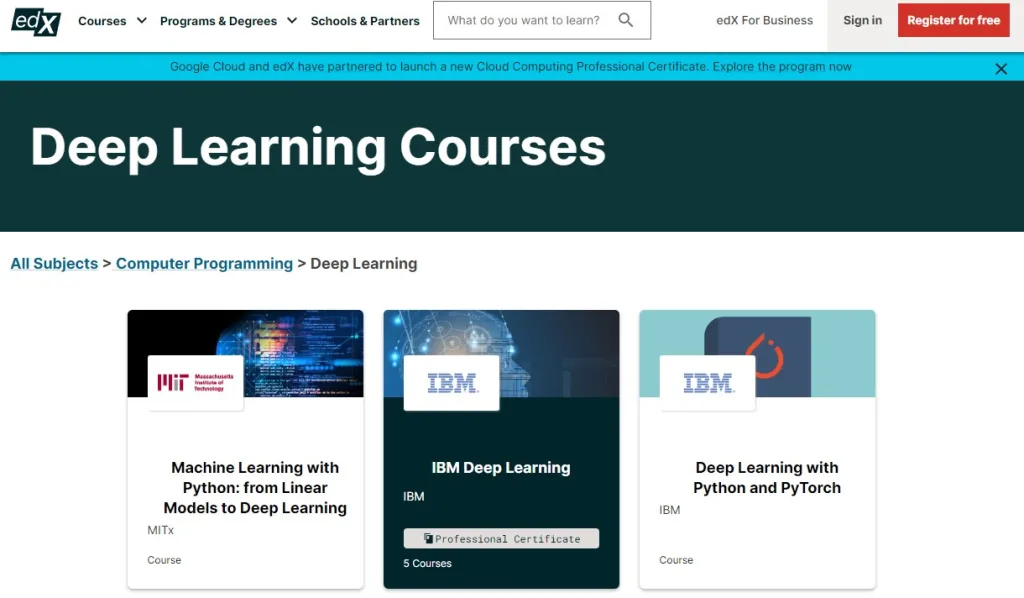Go to the Computer Programming breadcrumb

click(204, 264)
